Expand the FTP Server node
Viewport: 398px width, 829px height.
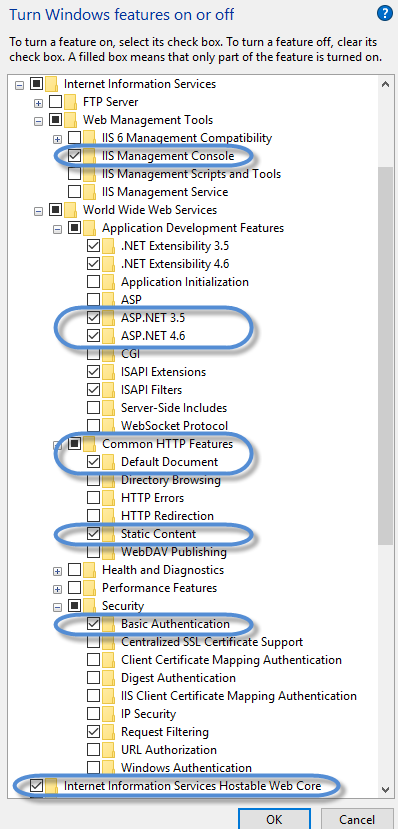coord(39,103)
